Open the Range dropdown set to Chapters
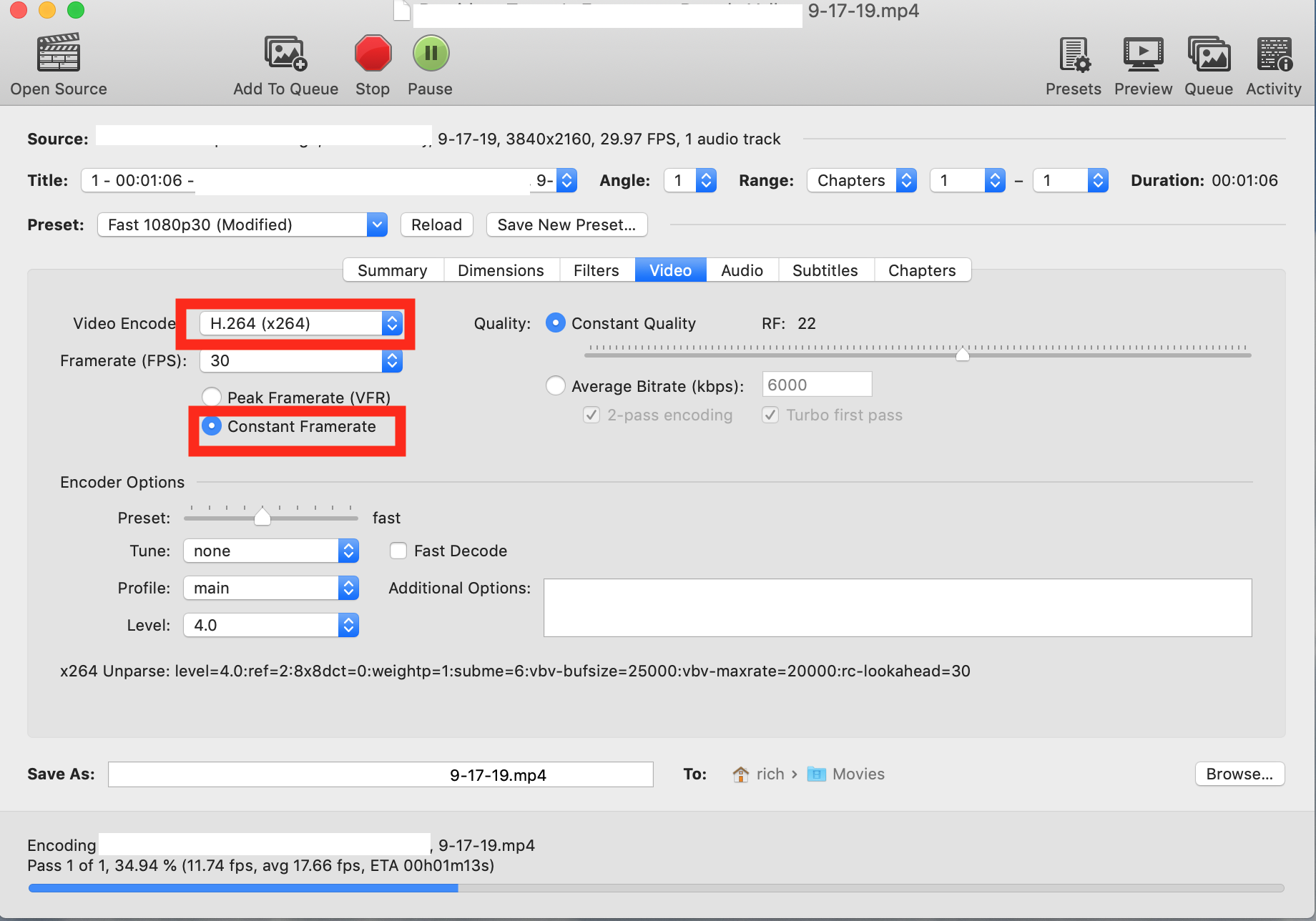 point(862,180)
